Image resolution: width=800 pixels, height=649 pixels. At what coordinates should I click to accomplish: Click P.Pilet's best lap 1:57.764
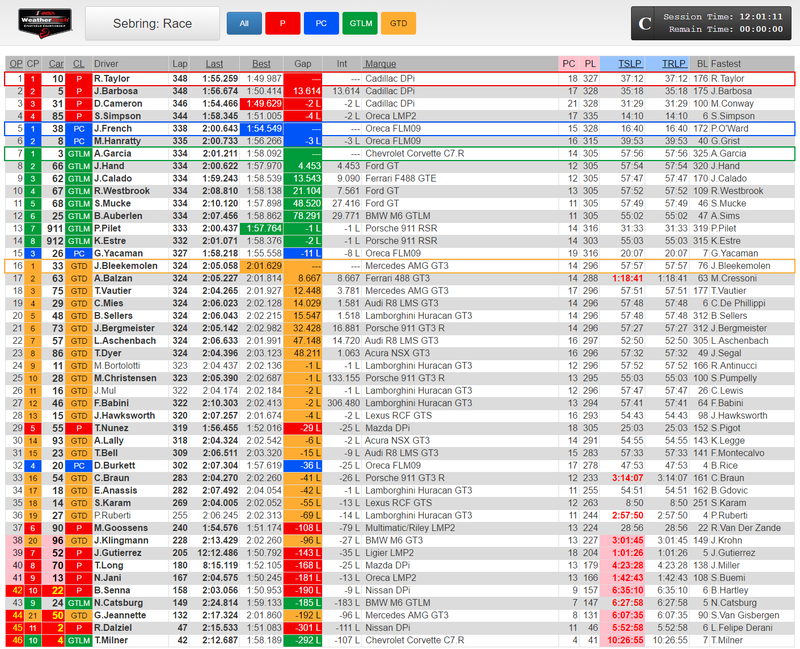point(264,229)
